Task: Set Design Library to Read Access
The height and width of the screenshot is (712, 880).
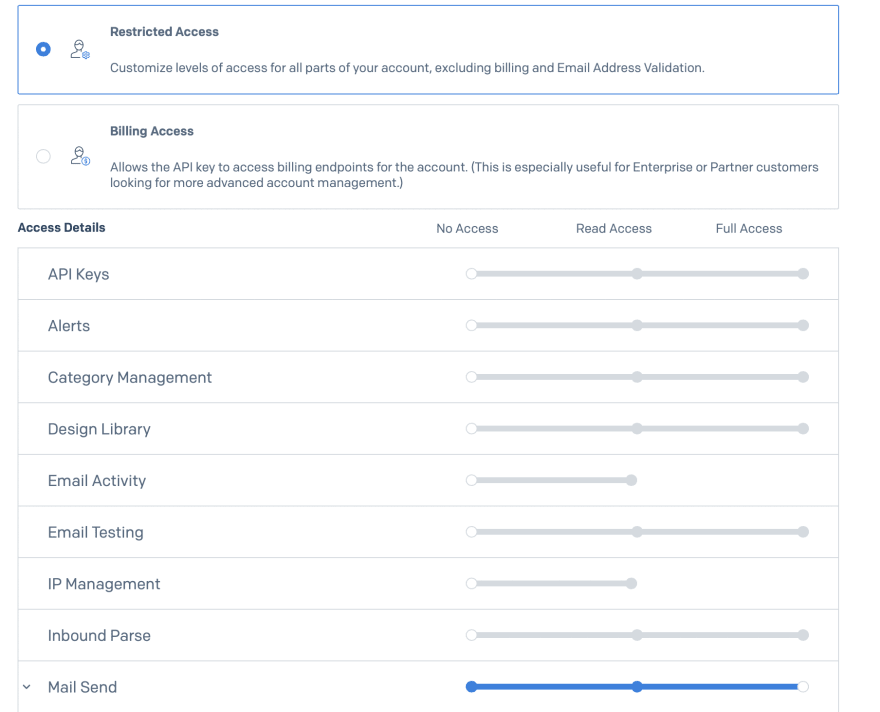Action: click(637, 429)
